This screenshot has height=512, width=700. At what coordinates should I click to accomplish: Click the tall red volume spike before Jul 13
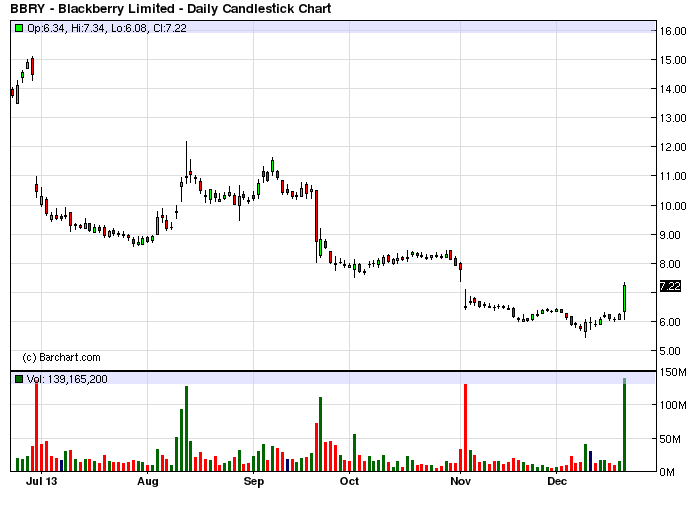coord(37,427)
